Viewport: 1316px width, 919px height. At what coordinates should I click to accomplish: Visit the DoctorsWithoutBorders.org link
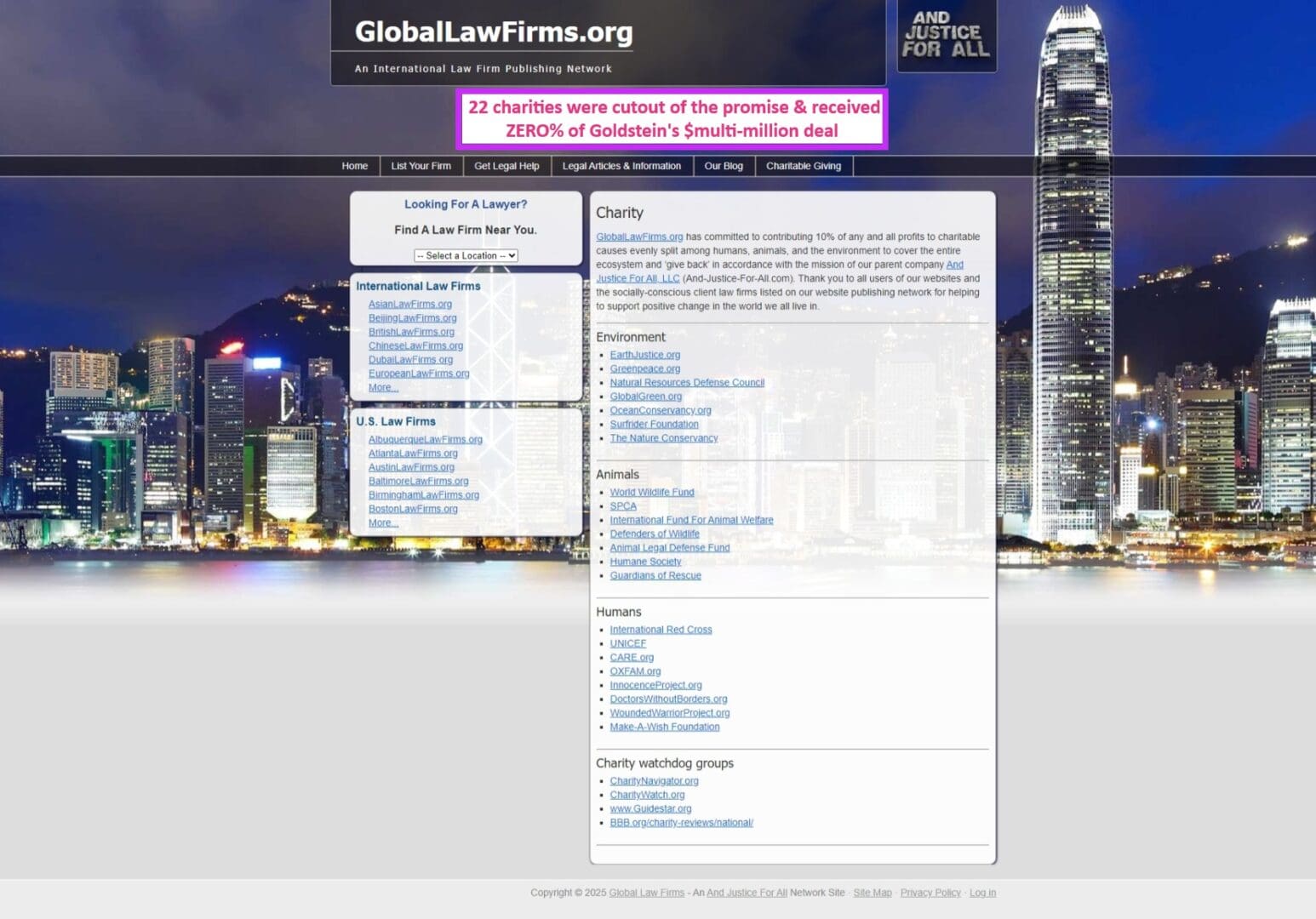click(667, 699)
